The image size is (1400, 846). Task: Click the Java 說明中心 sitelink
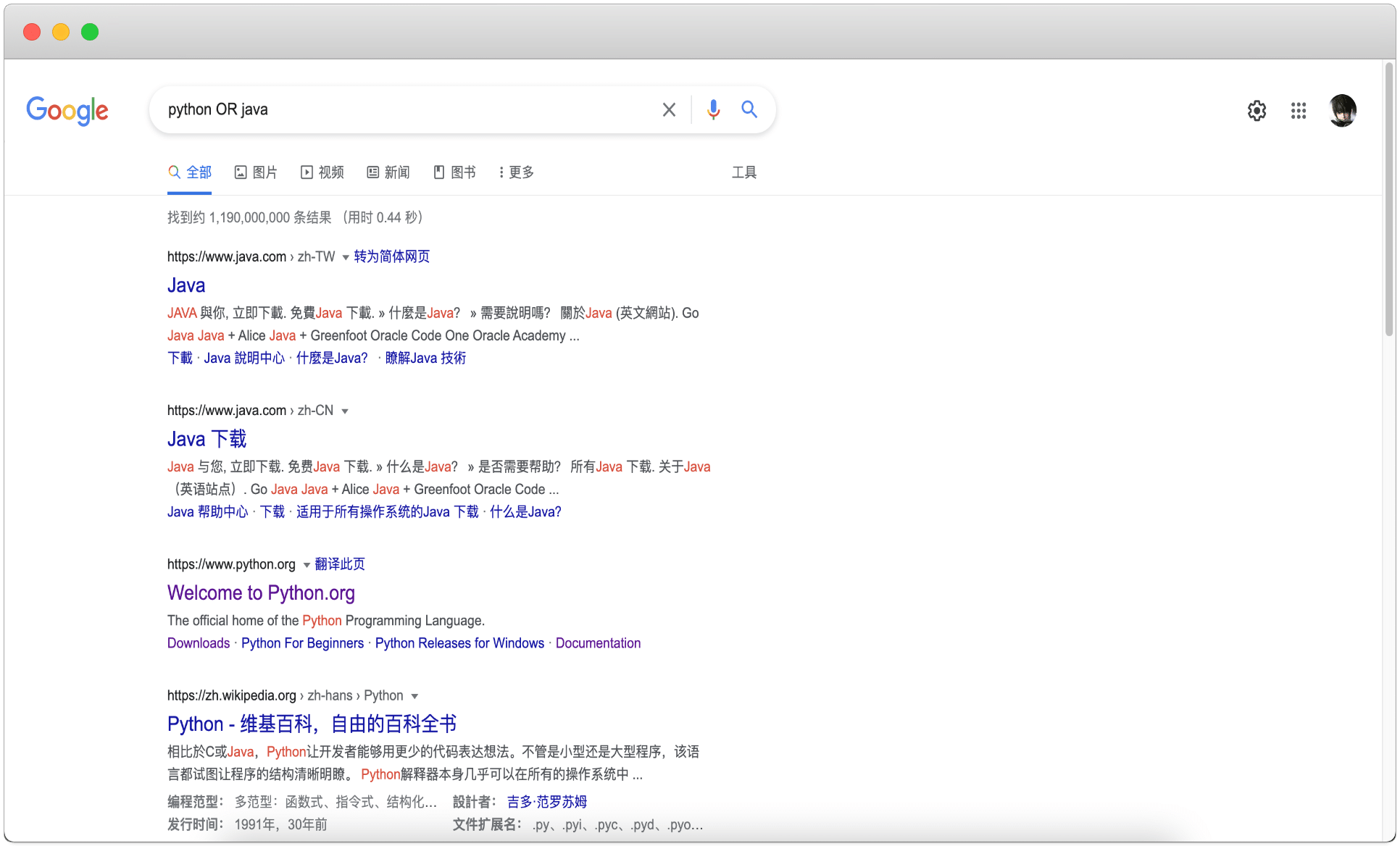[x=244, y=358]
